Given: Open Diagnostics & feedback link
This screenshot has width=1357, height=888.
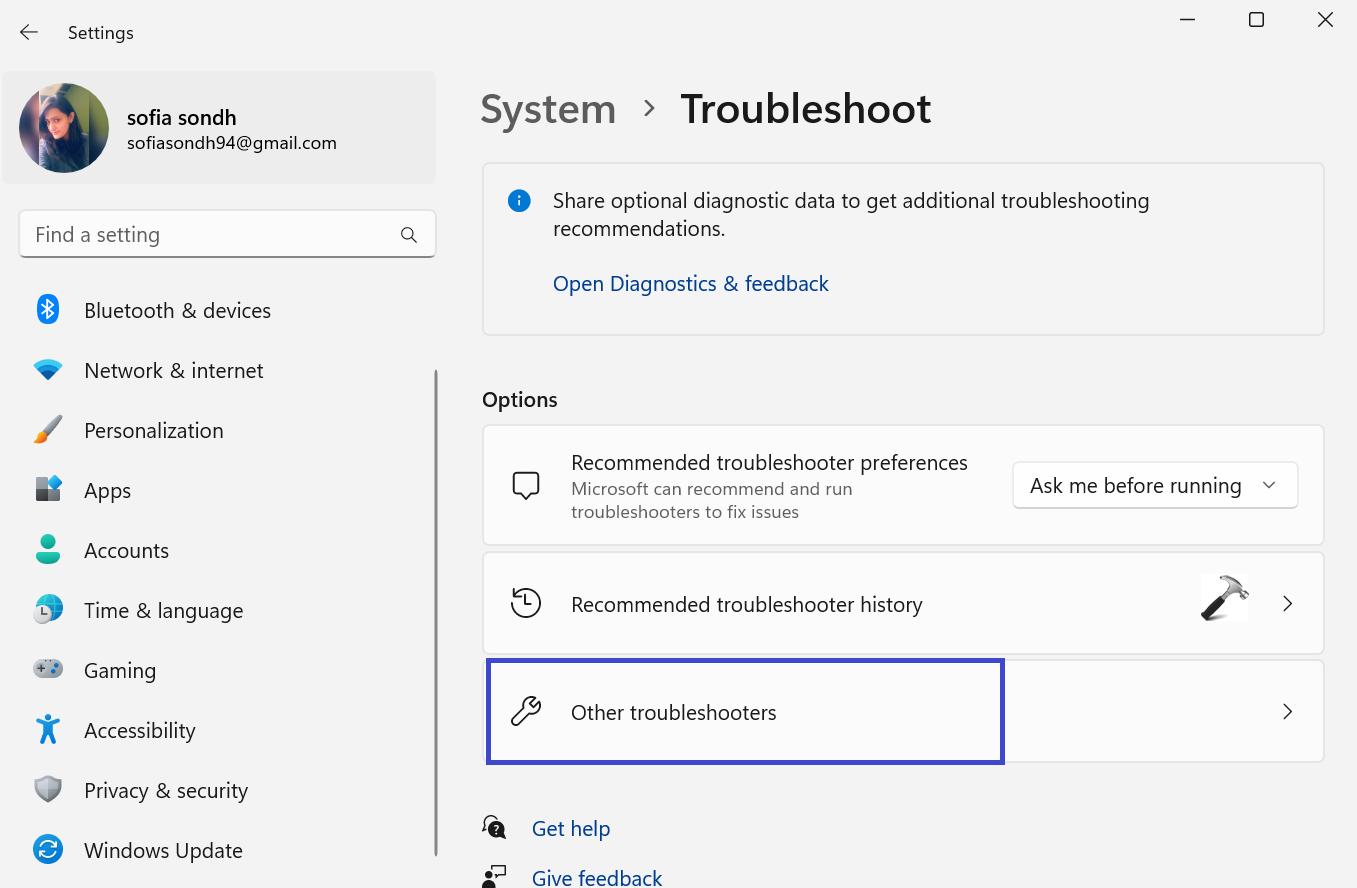Looking at the screenshot, I should pyautogui.click(x=690, y=284).
